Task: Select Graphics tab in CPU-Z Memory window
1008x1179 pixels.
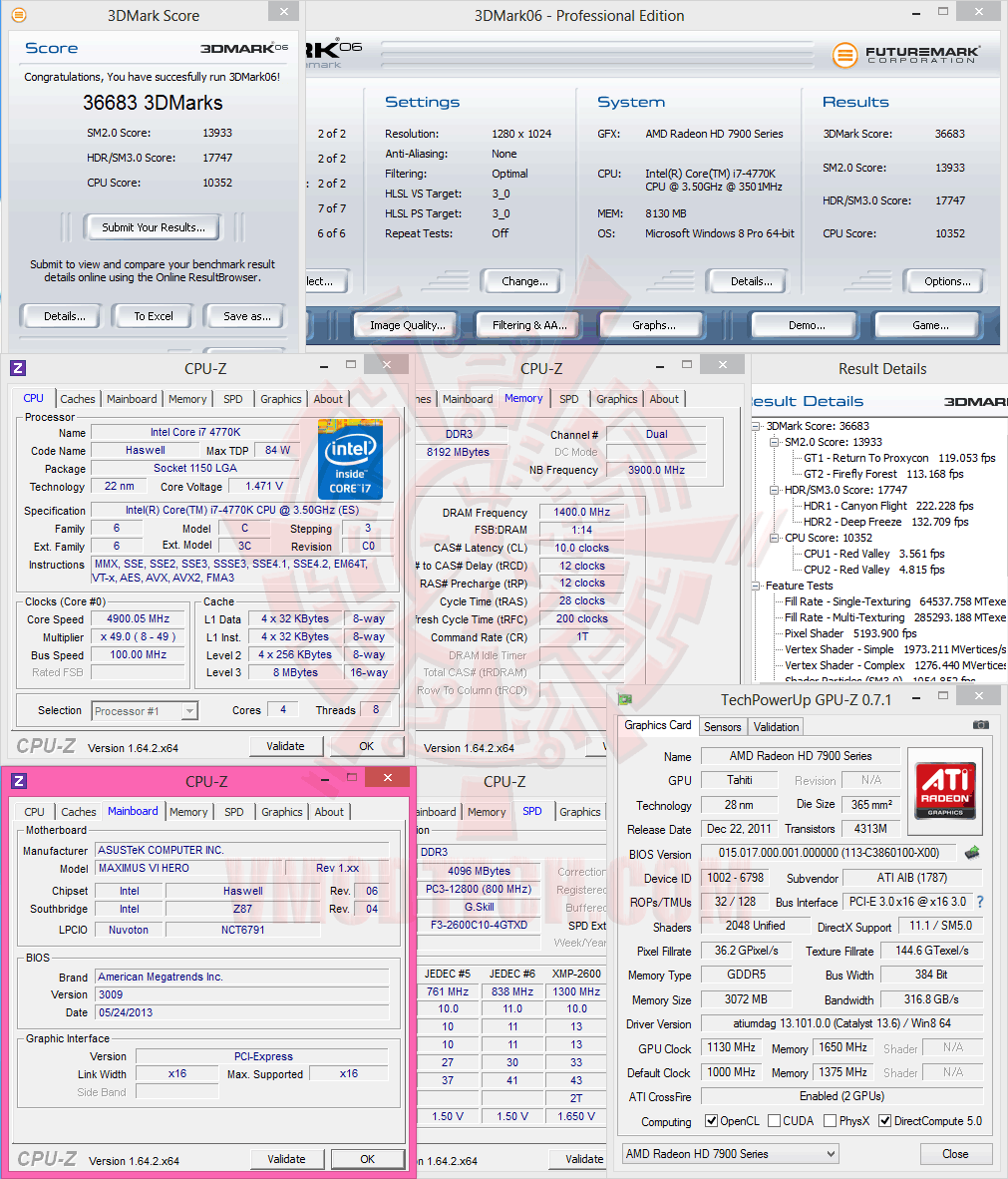Action: pos(616,399)
